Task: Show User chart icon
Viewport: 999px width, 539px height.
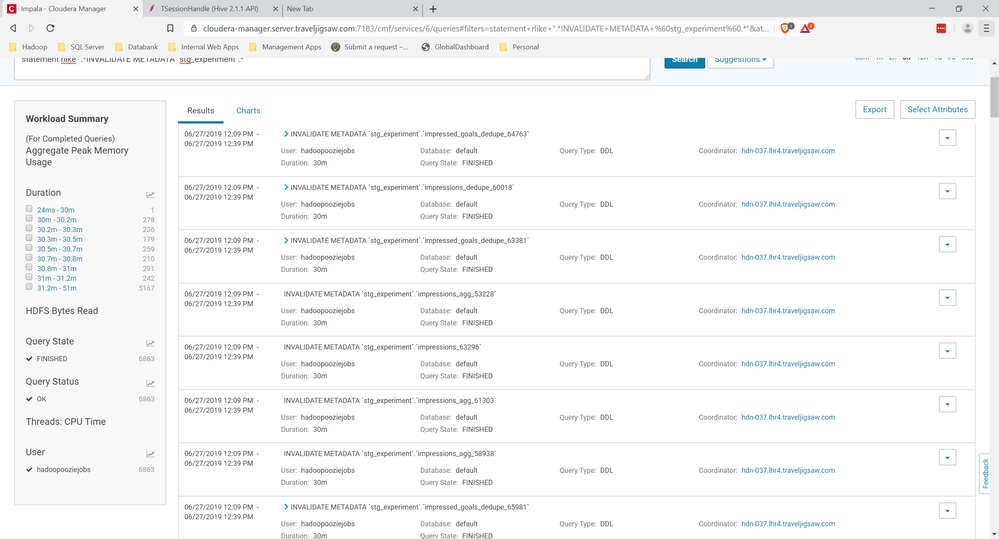Action: click(150, 454)
